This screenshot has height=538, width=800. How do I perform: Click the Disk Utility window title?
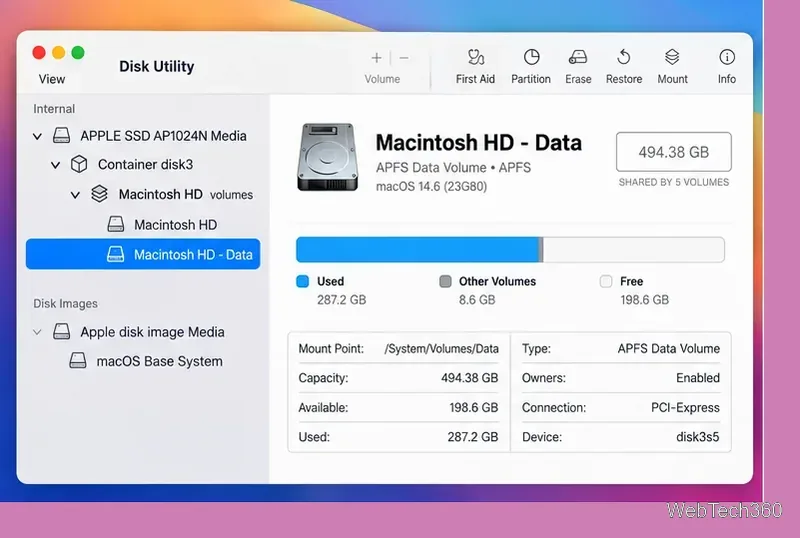pyautogui.click(x=157, y=66)
